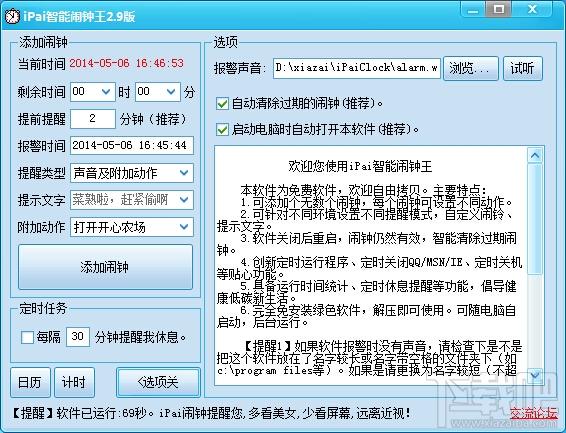
Task: Click the scroll up arrow of info text
Action: (x=535, y=156)
